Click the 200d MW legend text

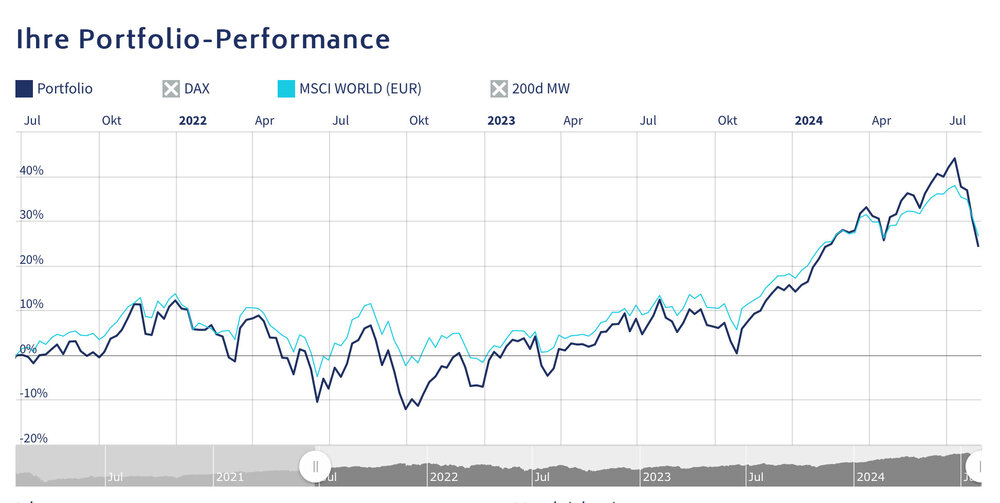pos(543,89)
